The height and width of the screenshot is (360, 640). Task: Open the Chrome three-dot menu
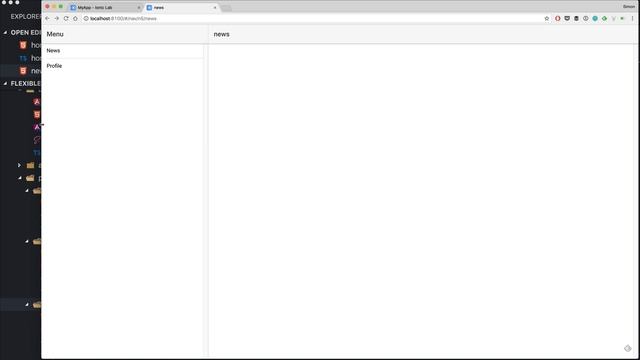[633, 18]
